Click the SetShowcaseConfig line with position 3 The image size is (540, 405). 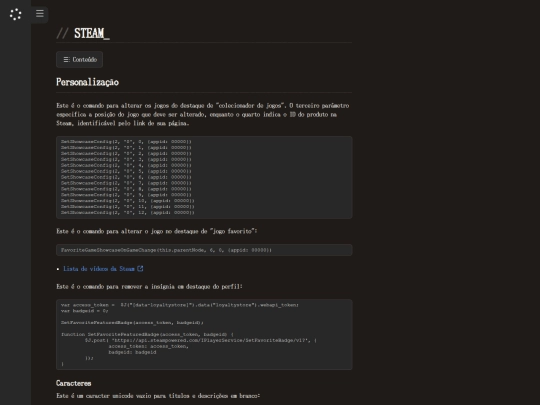pyautogui.click(x=126, y=159)
